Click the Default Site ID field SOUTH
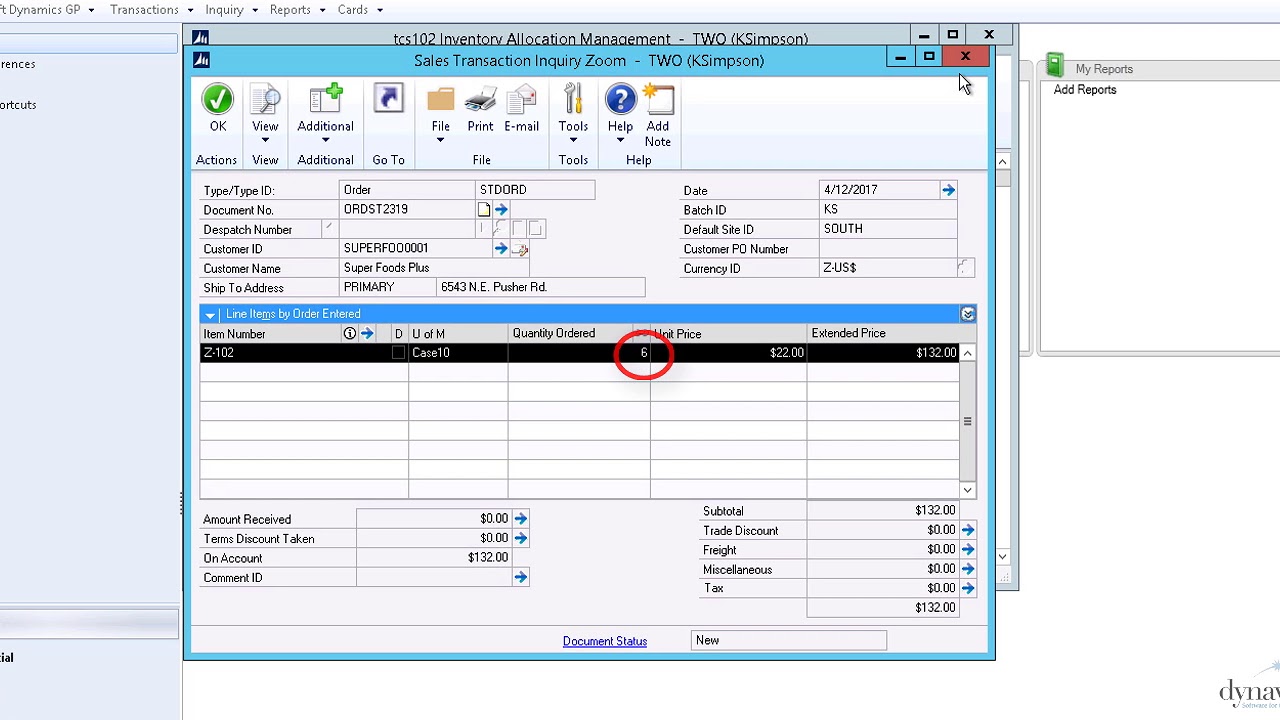Image resolution: width=1280 pixels, height=720 pixels. click(889, 229)
